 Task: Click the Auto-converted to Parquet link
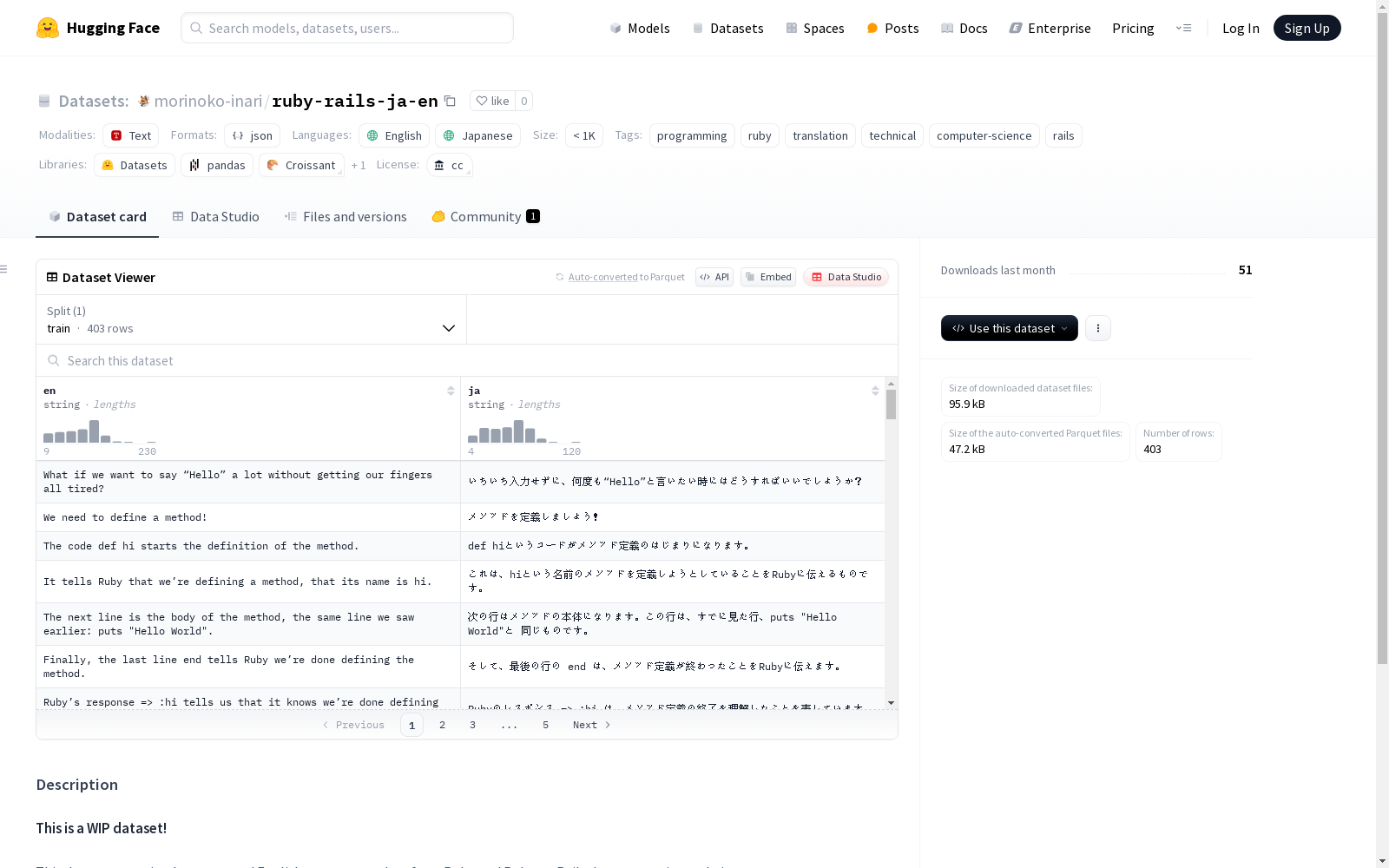(x=620, y=277)
